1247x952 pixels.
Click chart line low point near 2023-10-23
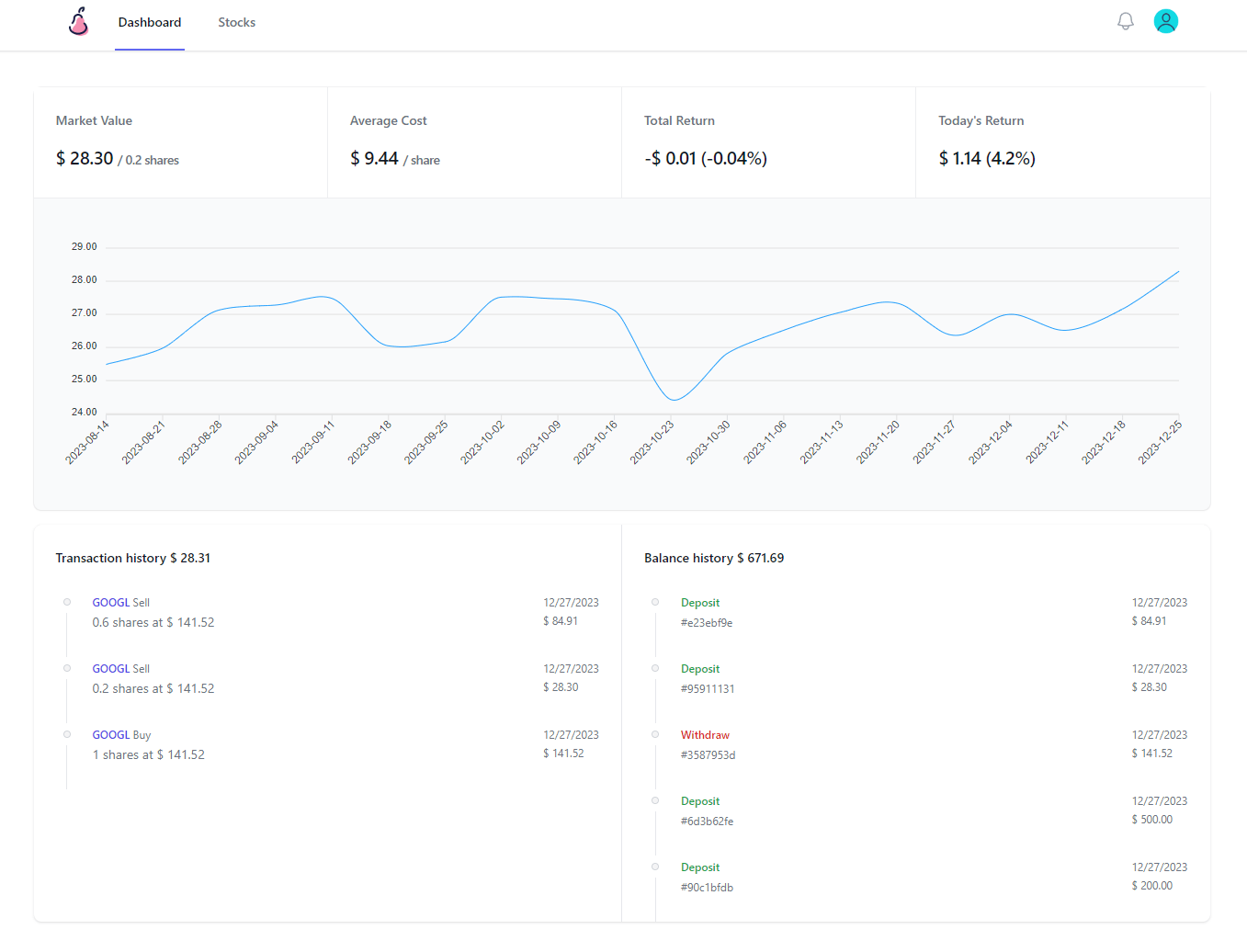tap(674, 400)
